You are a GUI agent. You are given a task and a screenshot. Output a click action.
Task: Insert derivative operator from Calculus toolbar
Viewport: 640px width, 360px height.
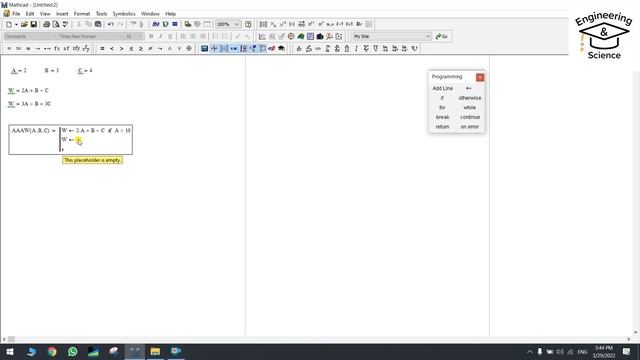[299, 49]
